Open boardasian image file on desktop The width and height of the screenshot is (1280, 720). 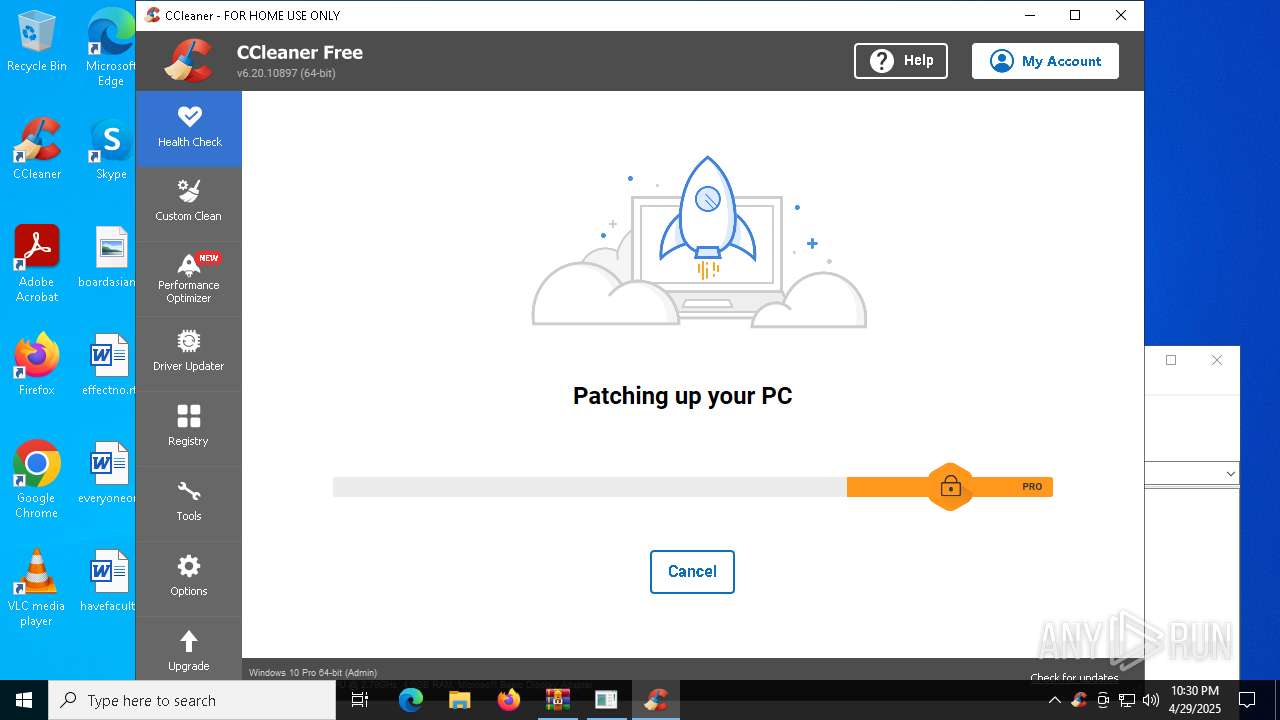click(x=108, y=257)
